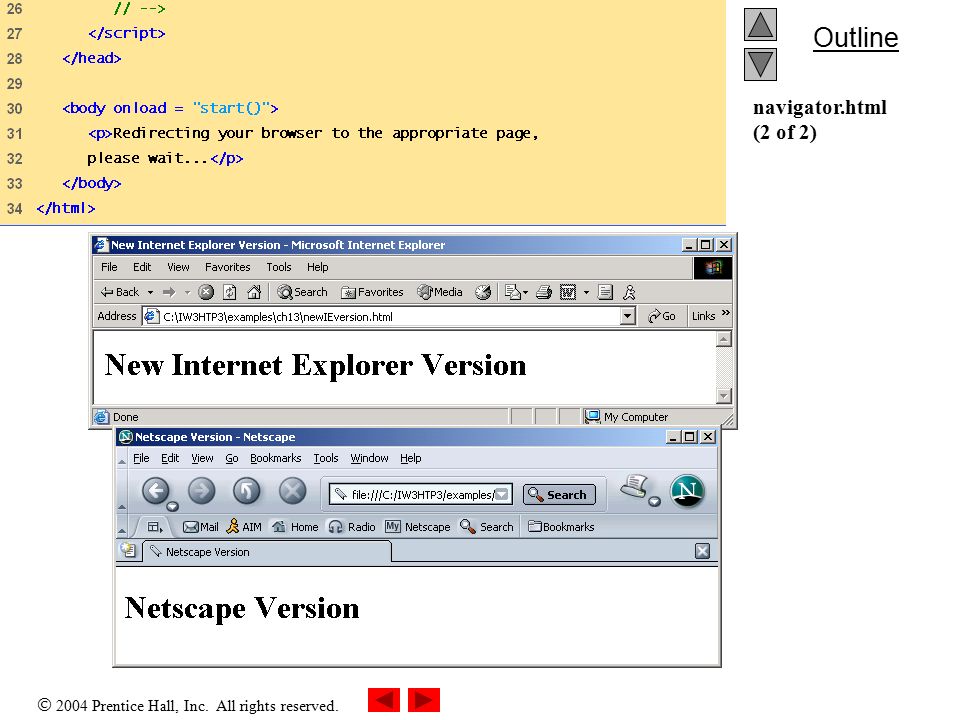The width and height of the screenshot is (960, 720).
Task: Click the Go button in Internet Explorer
Action: click(662, 316)
